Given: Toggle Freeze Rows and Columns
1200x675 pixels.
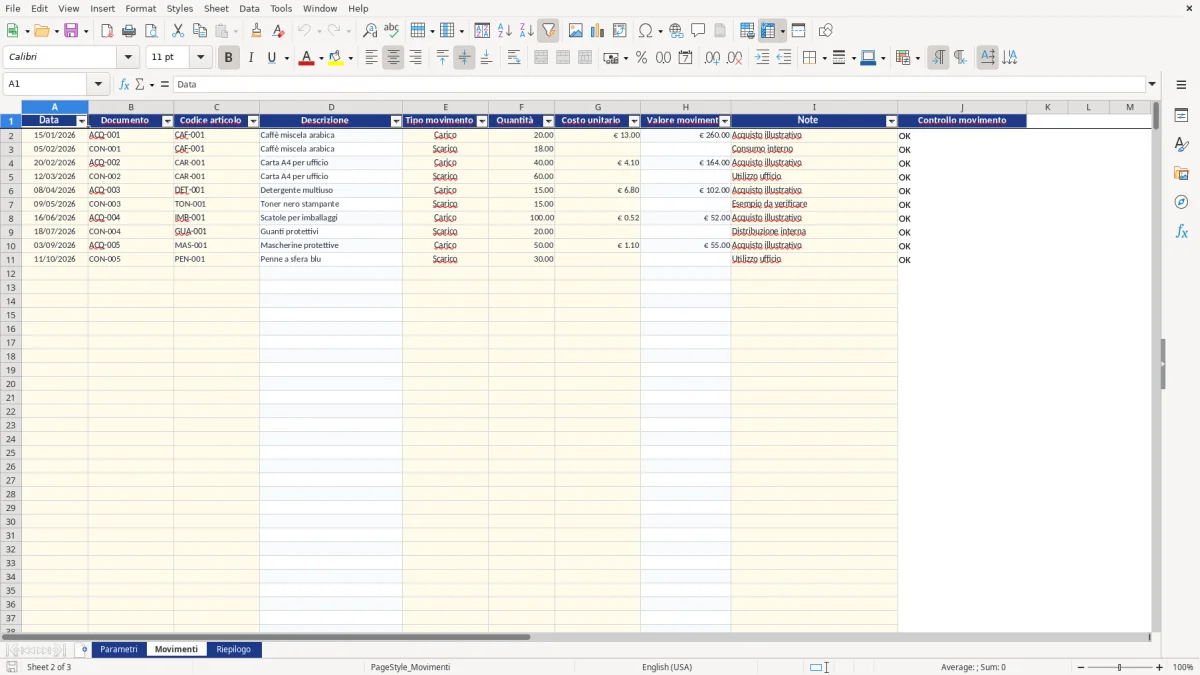Looking at the screenshot, I should (768, 31).
